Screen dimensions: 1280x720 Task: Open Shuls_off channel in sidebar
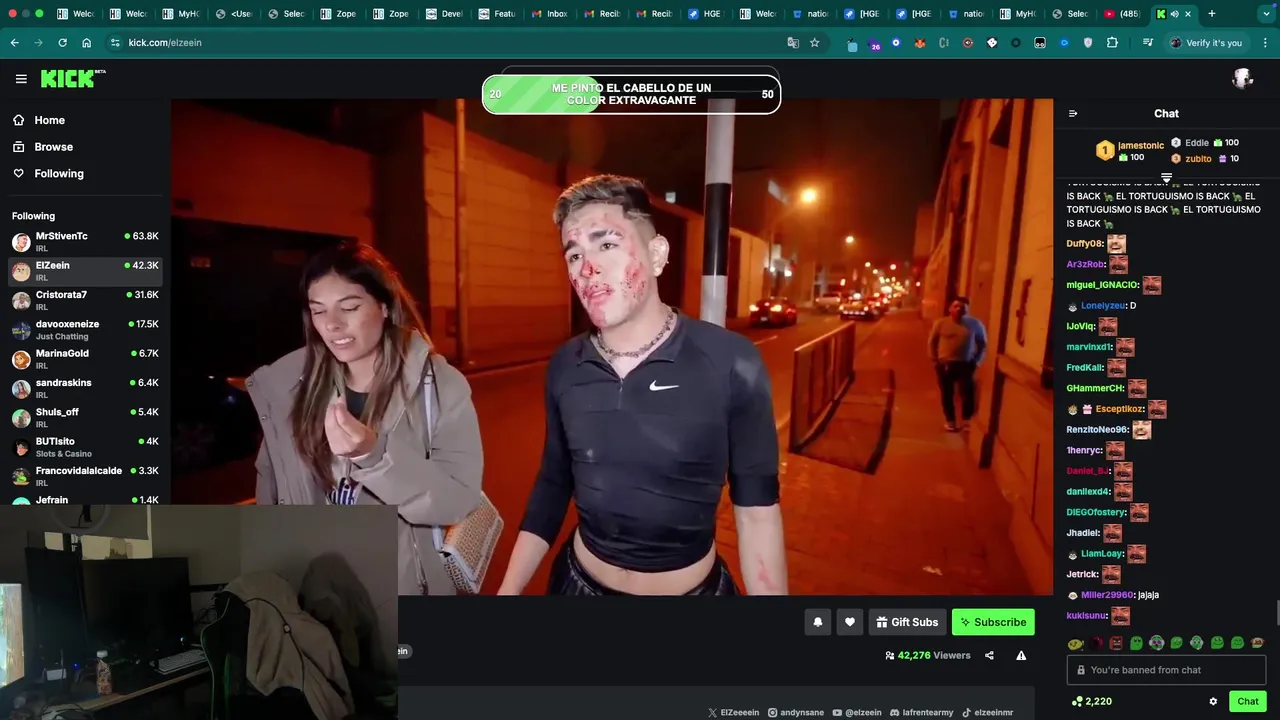[x=85, y=417]
